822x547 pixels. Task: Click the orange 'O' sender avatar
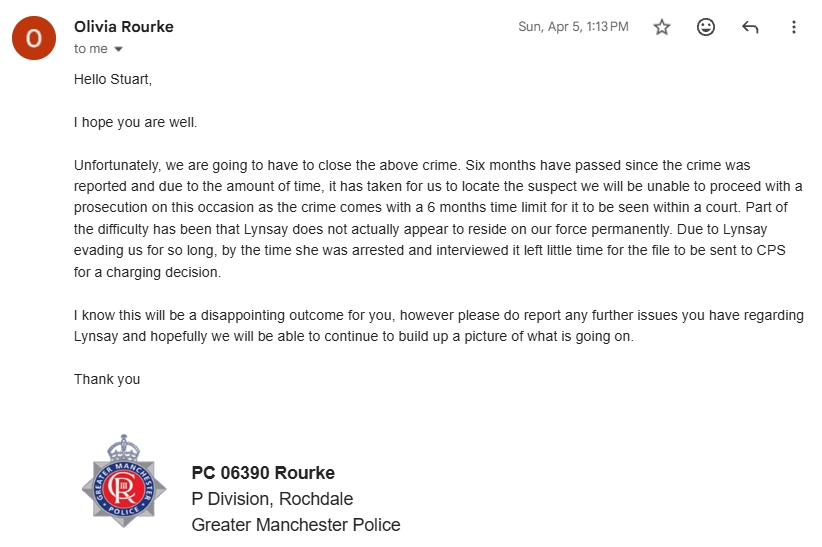coord(34,38)
